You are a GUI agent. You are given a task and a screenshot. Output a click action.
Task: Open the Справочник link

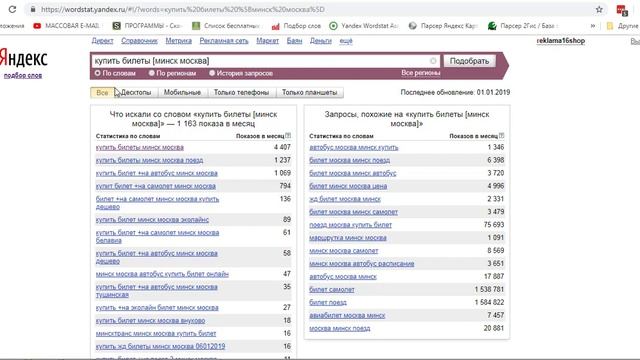pos(139,41)
